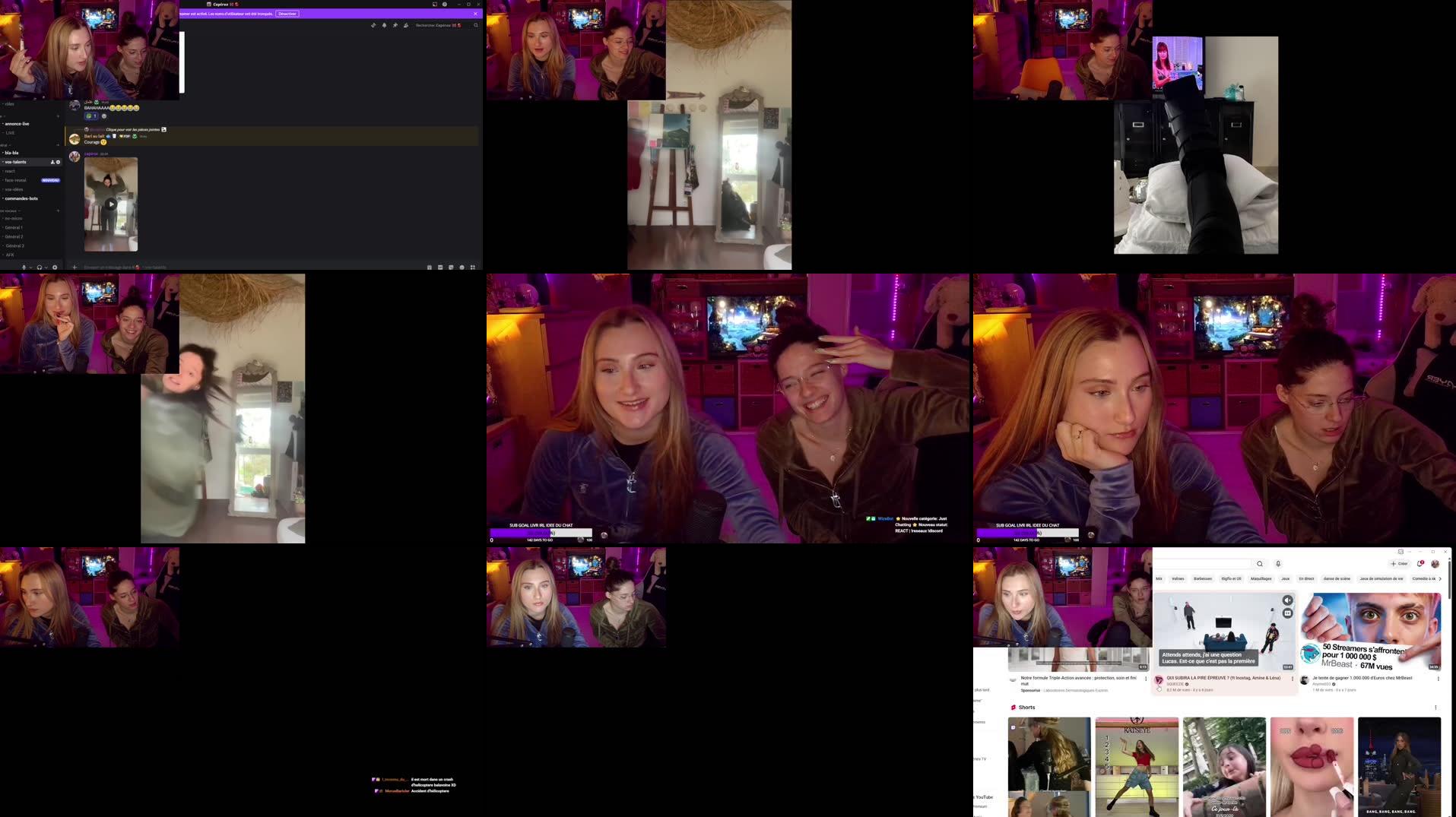The height and width of the screenshot is (817, 1456).
Task: Click the YouTube voice search microphone icon
Action: click(1278, 564)
